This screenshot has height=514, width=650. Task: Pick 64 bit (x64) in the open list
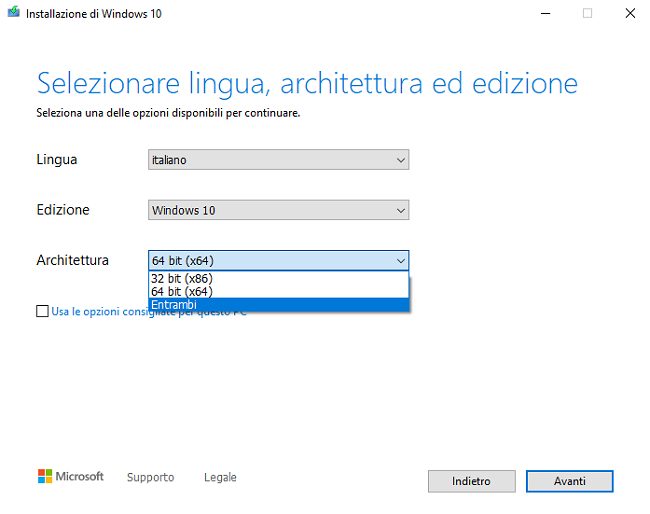coord(181,291)
